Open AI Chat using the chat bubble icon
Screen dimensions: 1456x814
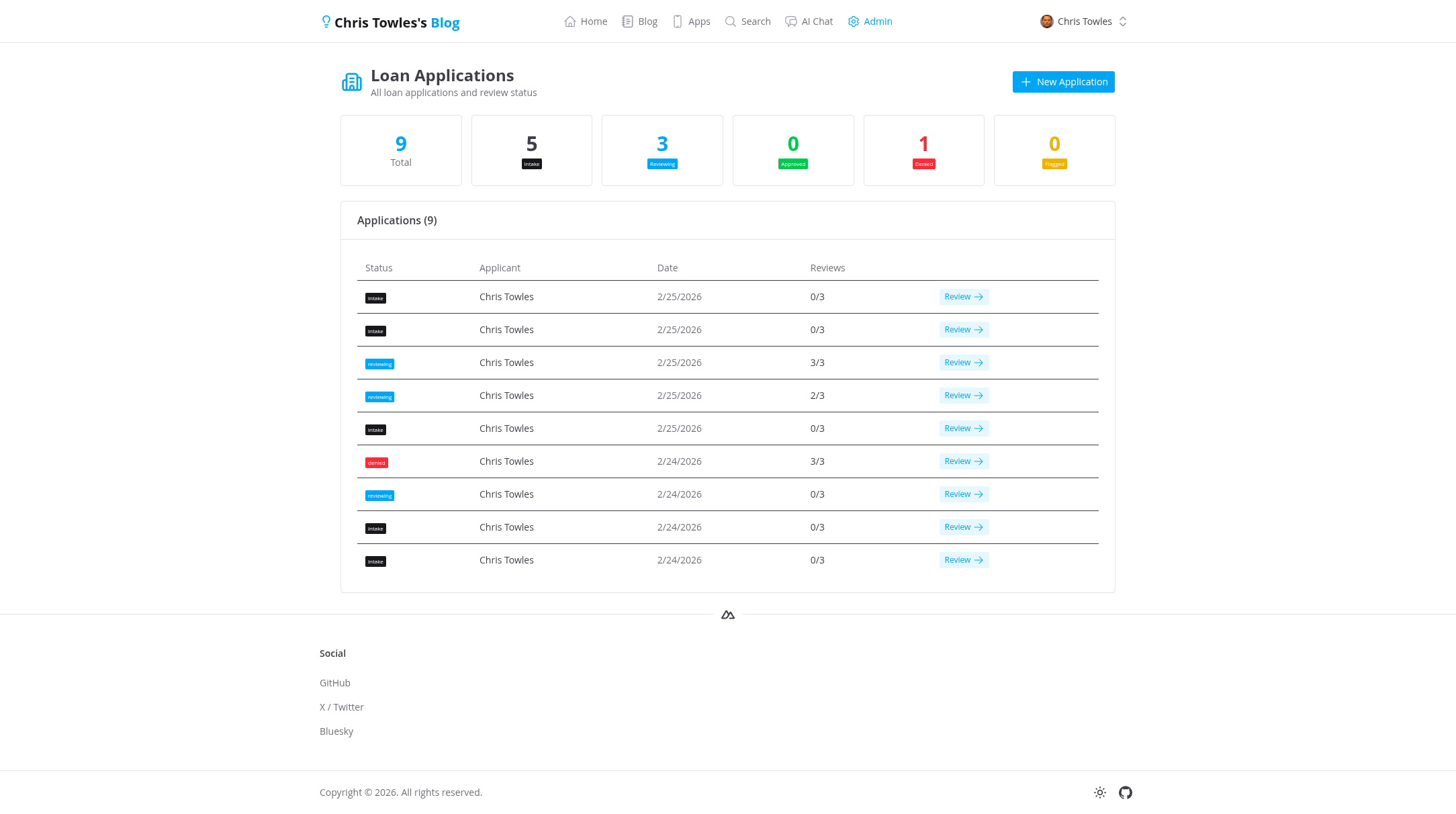[x=790, y=21]
